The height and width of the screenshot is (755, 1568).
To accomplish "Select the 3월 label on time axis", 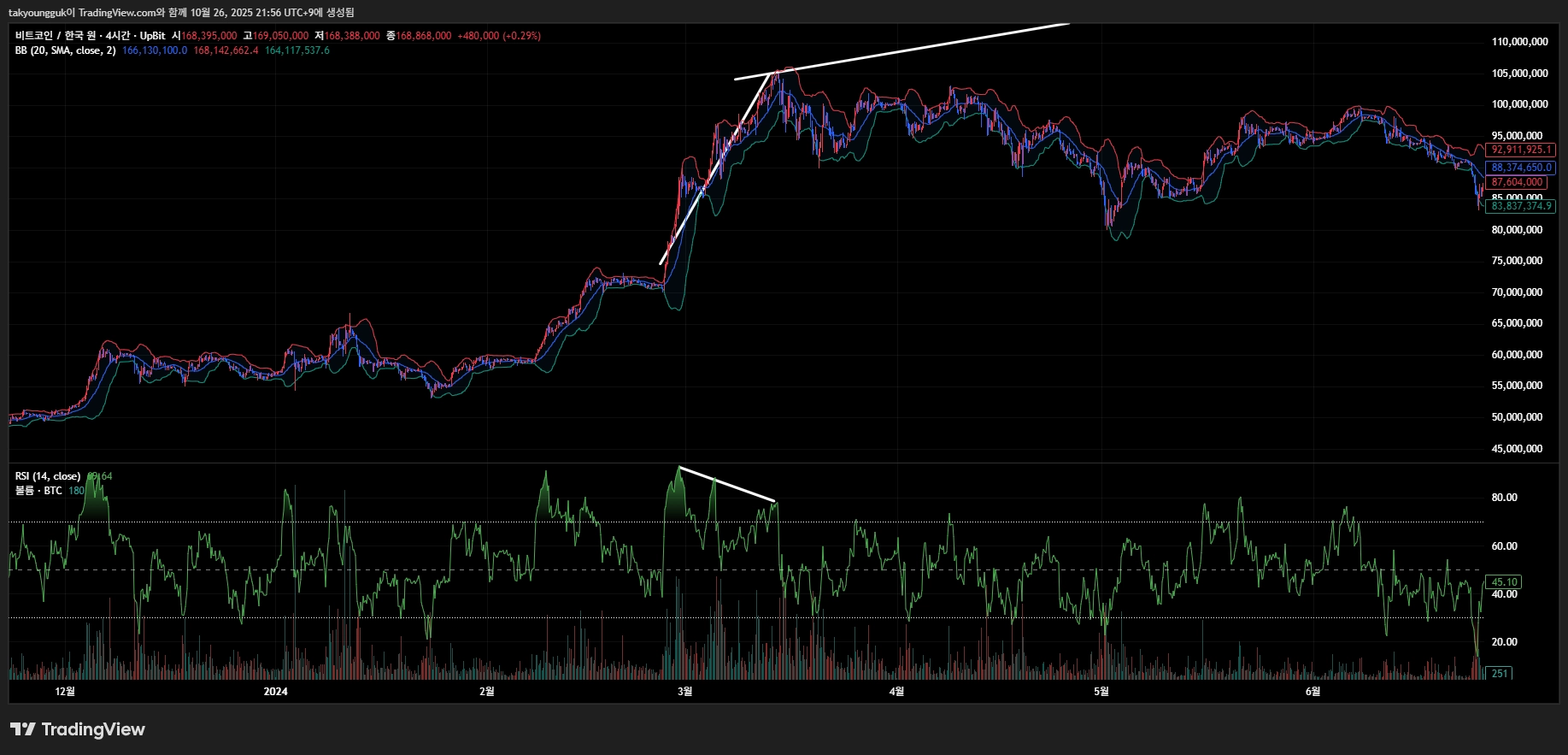I will pyautogui.click(x=684, y=692).
